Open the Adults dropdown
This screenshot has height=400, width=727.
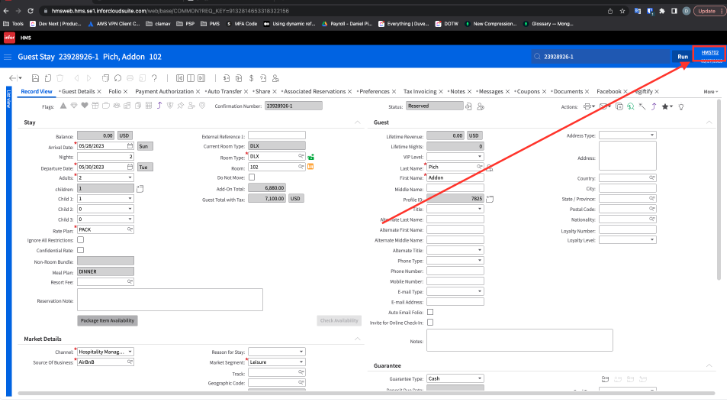[130, 178]
